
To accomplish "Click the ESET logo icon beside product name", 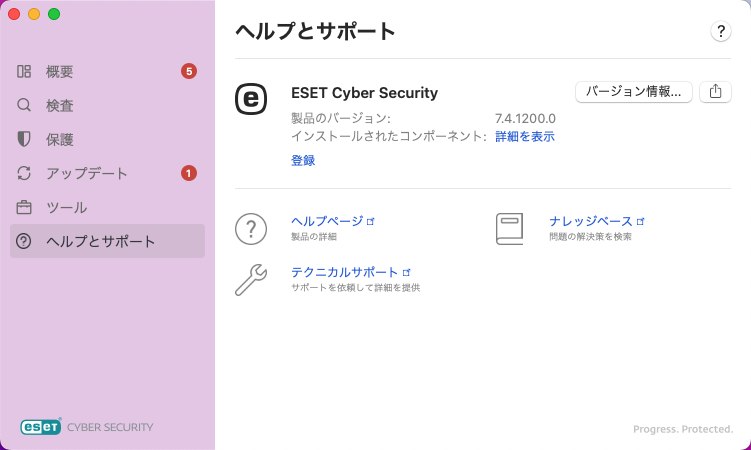I will click(x=250, y=97).
